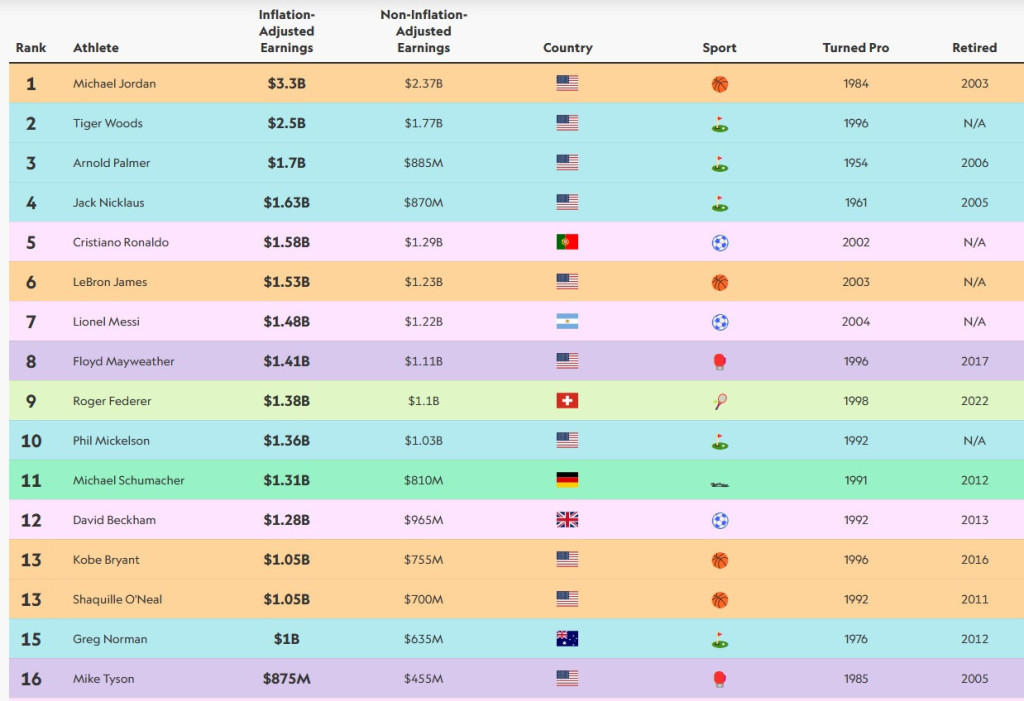Click the tennis racket icon for Roger Federer
Image resolution: width=1024 pixels, height=701 pixels.
coord(719,401)
